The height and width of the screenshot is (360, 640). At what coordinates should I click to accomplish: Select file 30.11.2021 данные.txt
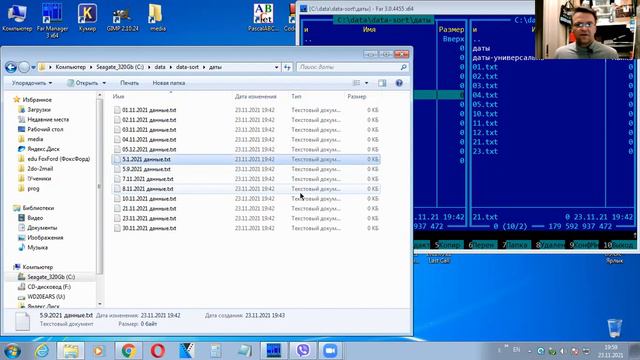(x=149, y=228)
